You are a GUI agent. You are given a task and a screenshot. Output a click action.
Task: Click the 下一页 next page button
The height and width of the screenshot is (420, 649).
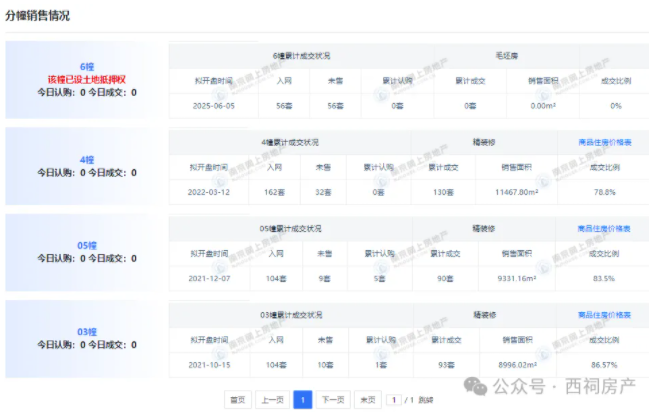335,399
